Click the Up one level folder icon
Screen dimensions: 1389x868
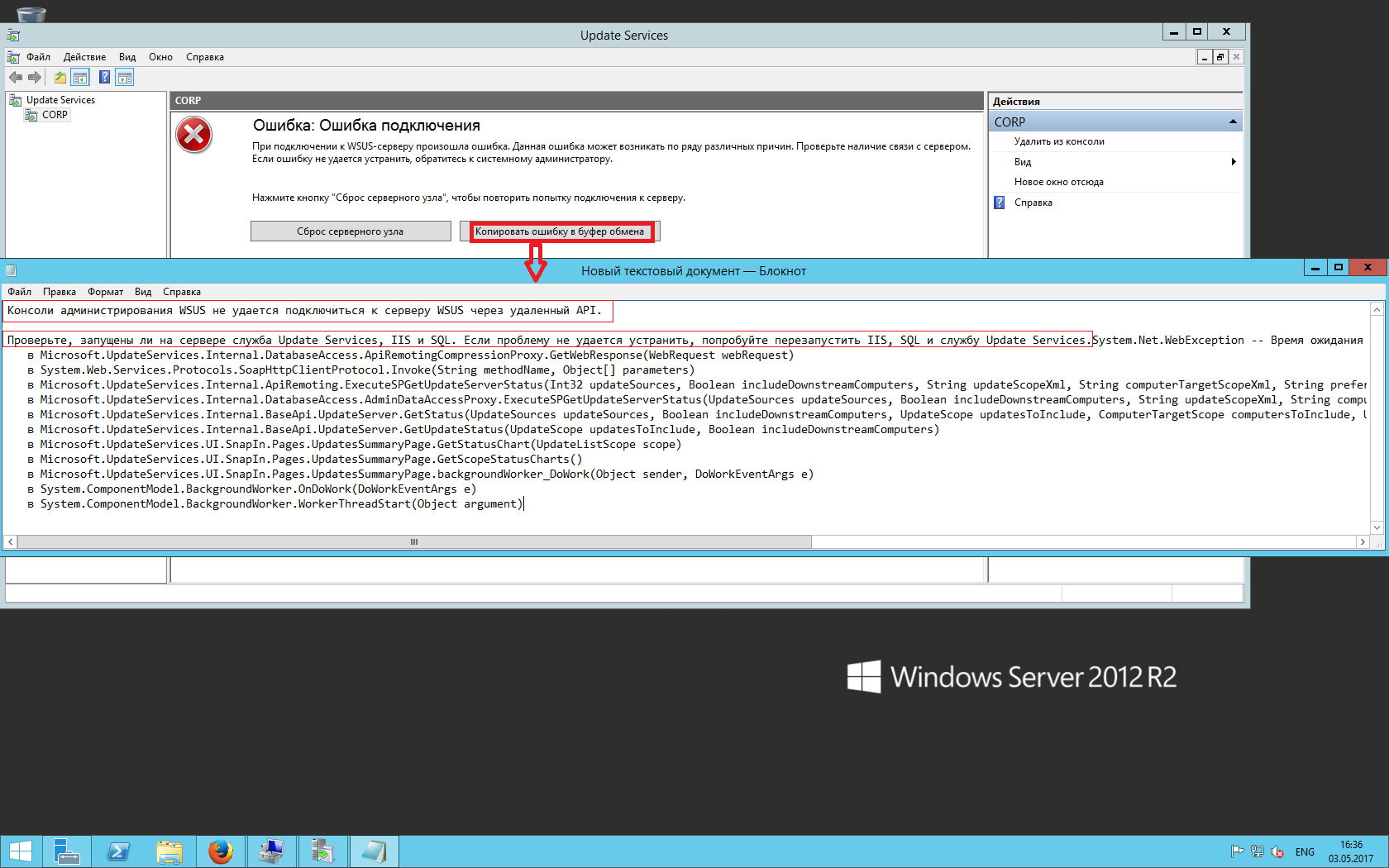(60, 78)
